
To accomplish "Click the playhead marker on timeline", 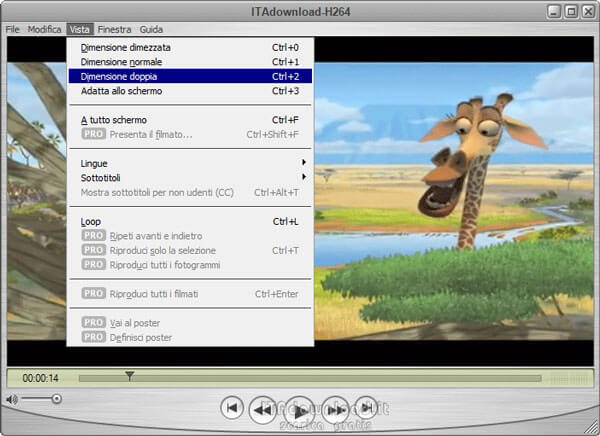I will (x=130, y=376).
